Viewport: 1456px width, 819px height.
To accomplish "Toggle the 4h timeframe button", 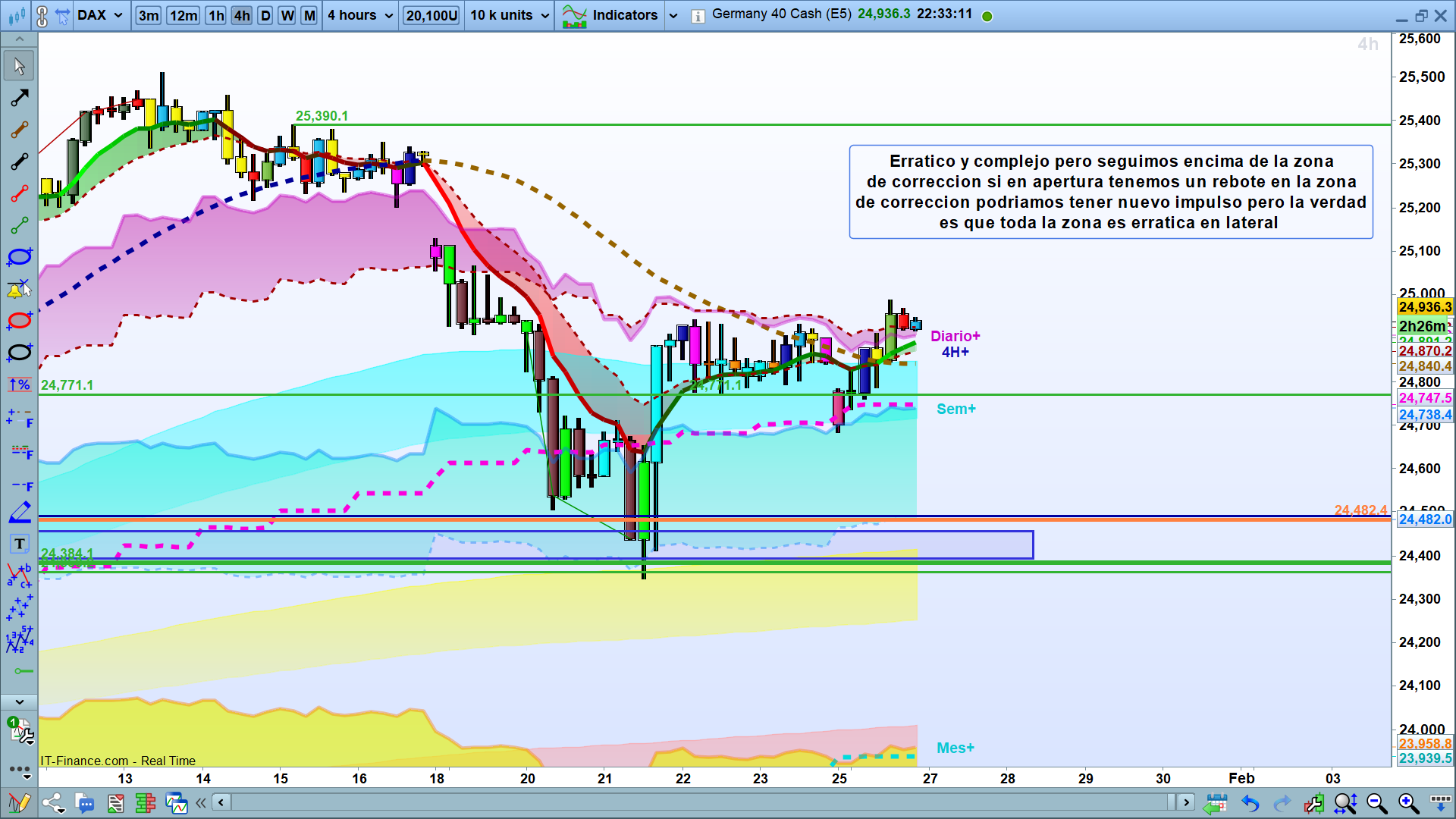I will (242, 15).
